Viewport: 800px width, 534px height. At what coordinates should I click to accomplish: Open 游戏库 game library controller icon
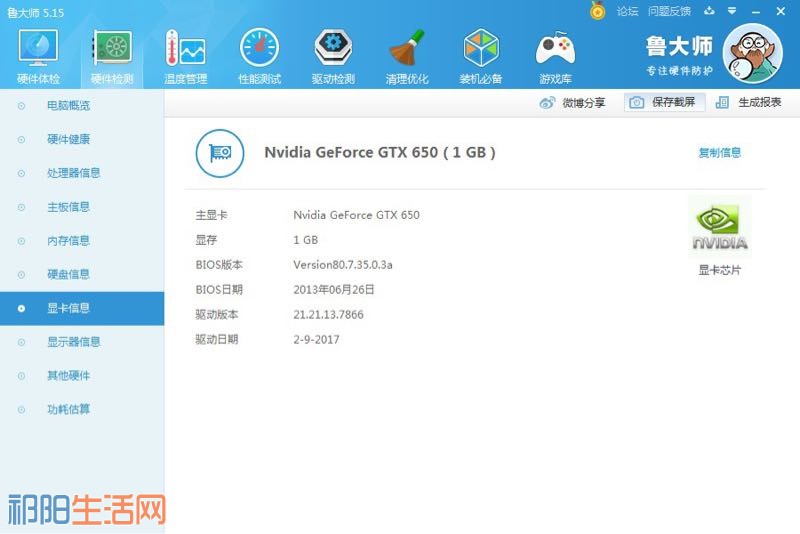555,56
